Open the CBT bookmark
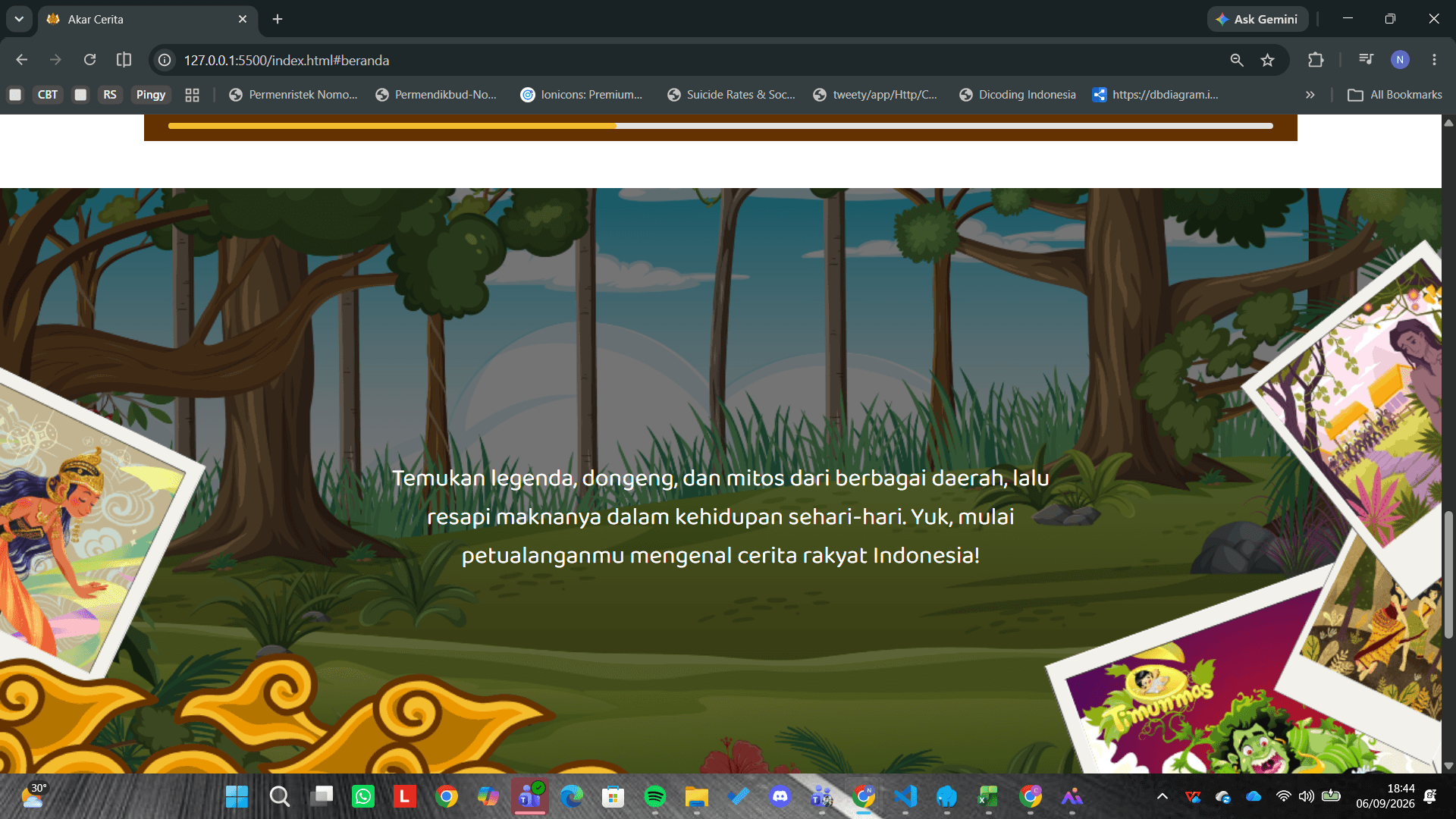 (48, 95)
